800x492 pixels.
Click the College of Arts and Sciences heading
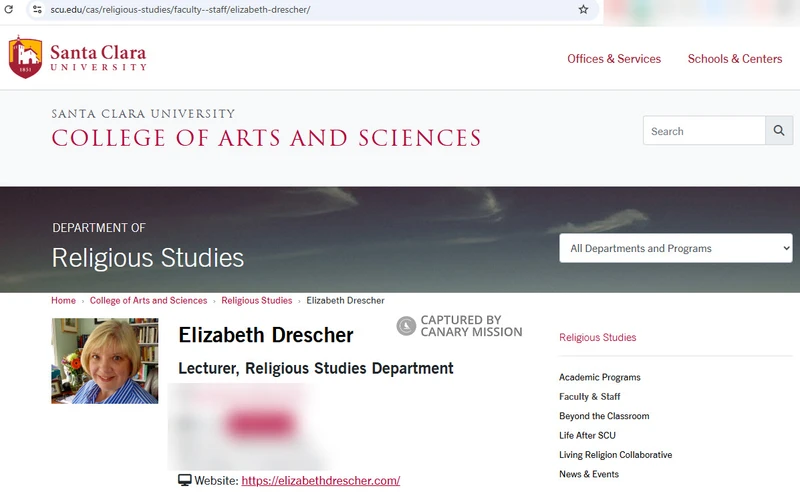(x=266, y=138)
